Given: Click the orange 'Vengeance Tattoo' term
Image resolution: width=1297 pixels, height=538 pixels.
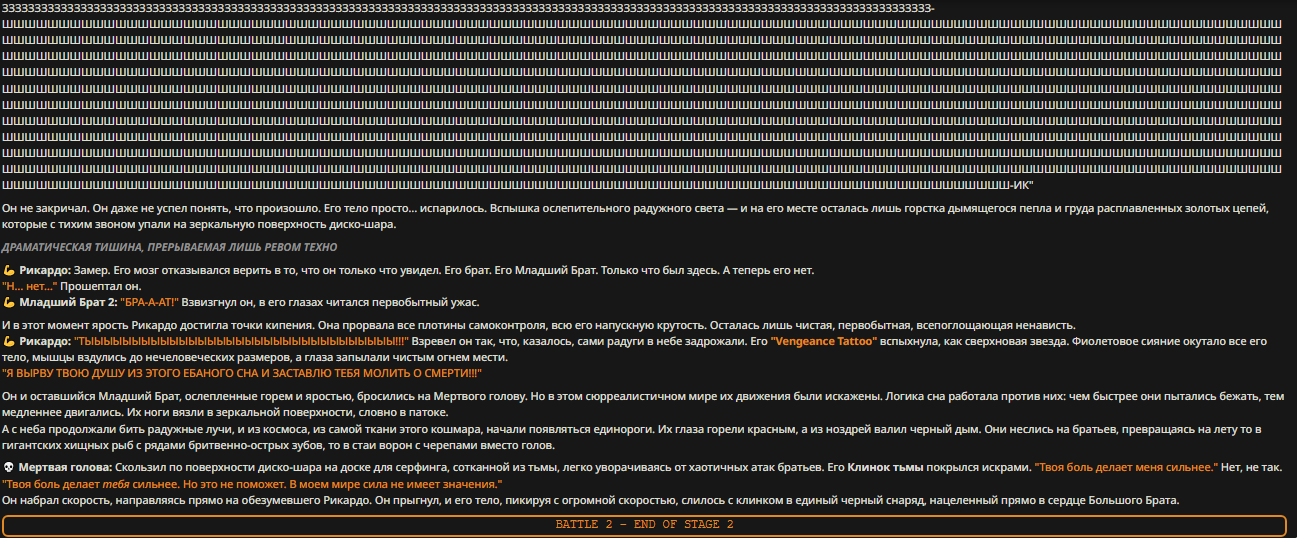Looking at the screenshot, I should point(824,342).
